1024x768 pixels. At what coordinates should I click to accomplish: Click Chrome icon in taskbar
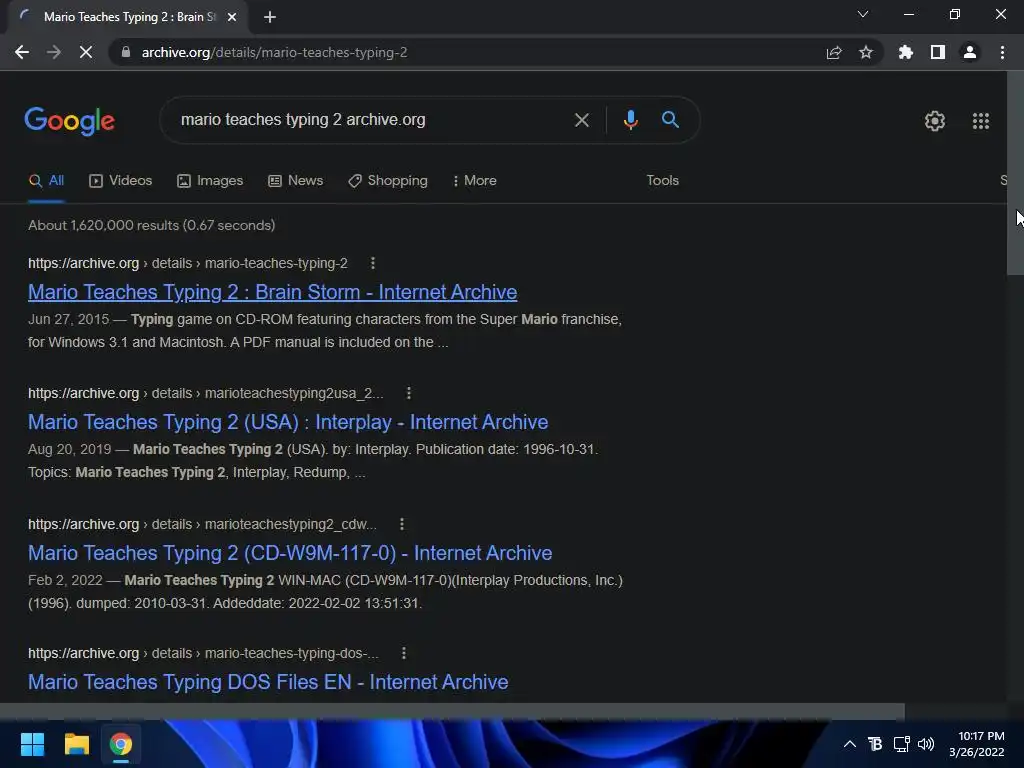[121, 744]
